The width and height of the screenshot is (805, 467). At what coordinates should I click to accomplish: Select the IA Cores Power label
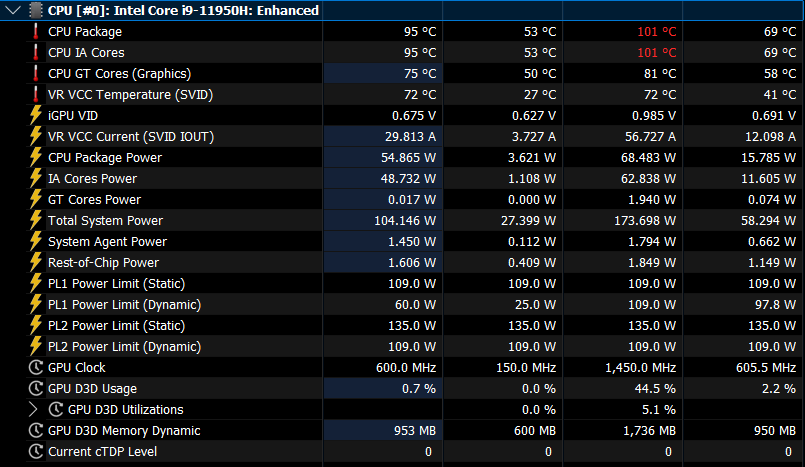pos(92,179)
